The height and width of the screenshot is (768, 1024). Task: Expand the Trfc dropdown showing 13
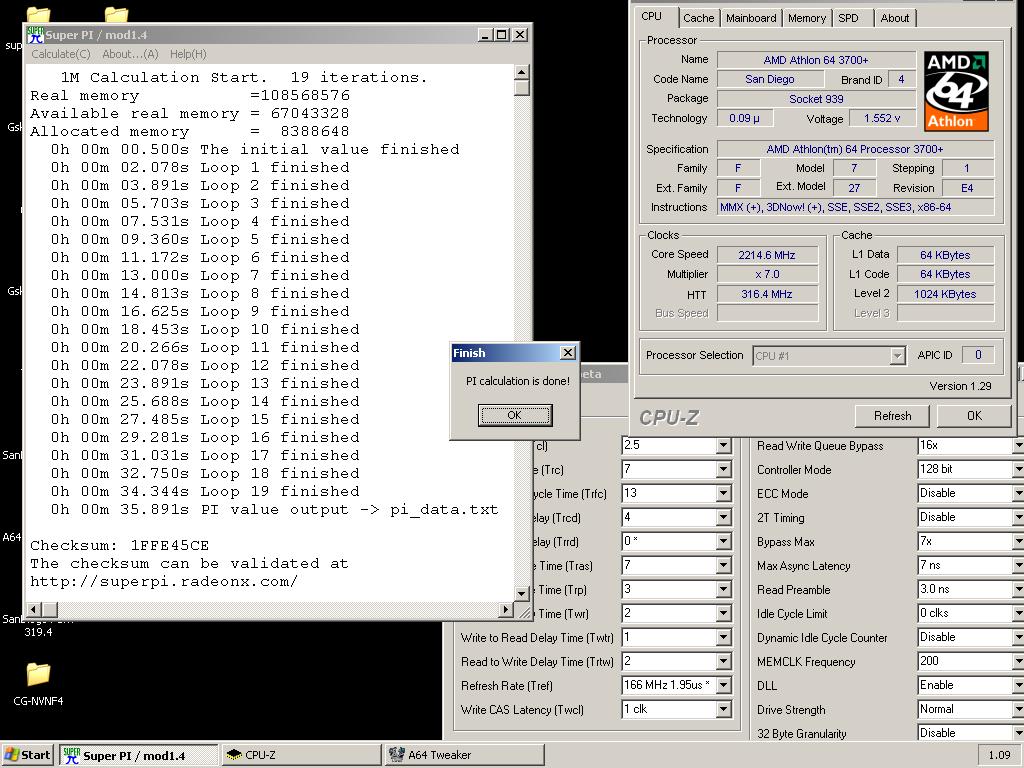(723, 494)
